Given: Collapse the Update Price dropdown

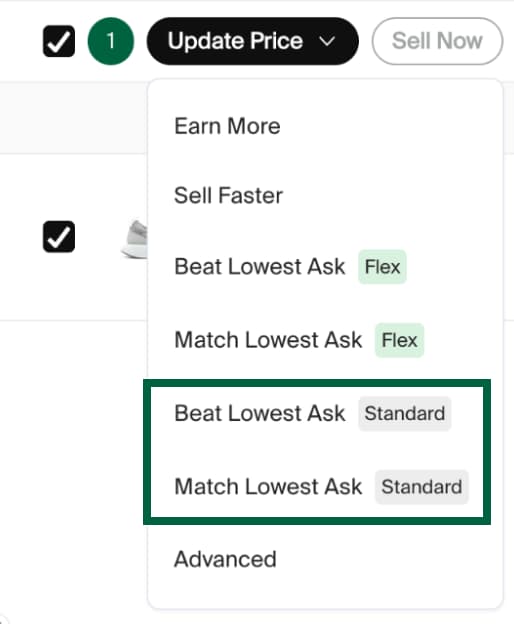Looking at the screenshot, I should (x=252, y=41).
